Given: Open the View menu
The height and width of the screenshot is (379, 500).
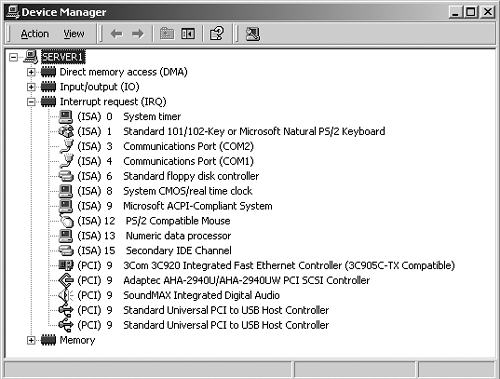Looking at the screenshot, I should pos(74,34).
